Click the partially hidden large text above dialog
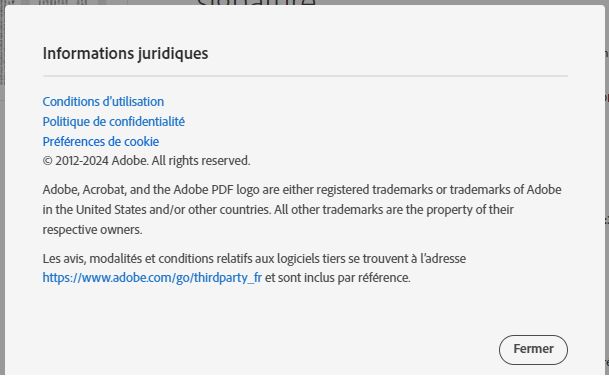The width and height of the screenshot is (609, 379). tap(256, 3)
